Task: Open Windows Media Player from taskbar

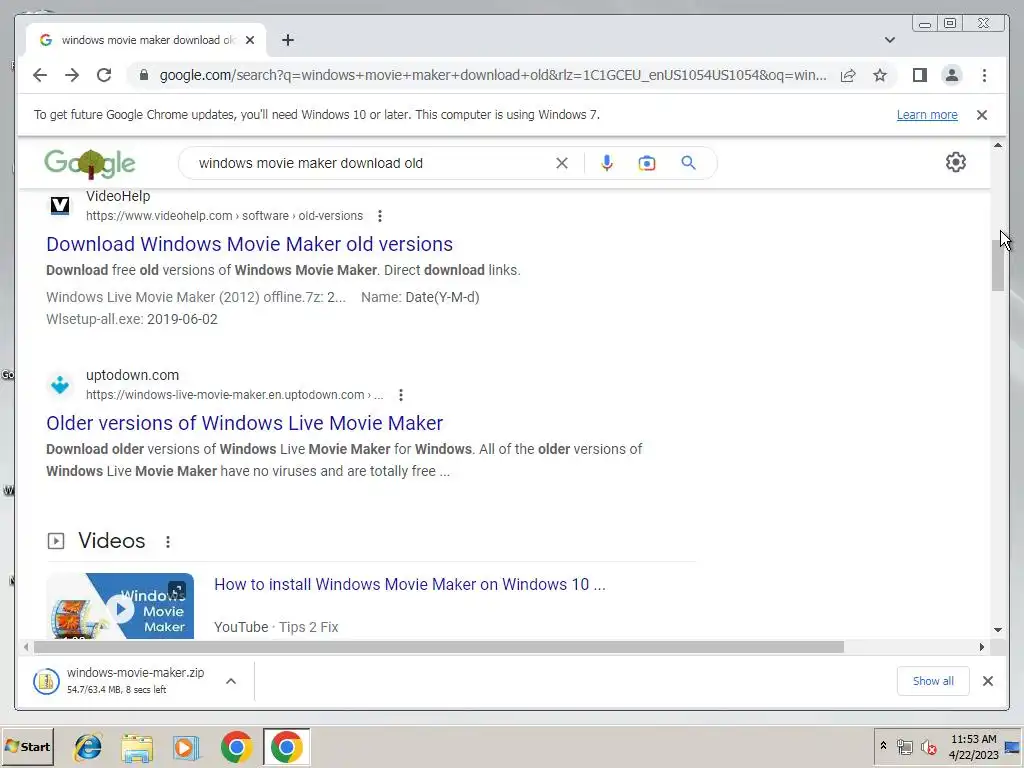Action: [x=186, y=747]
